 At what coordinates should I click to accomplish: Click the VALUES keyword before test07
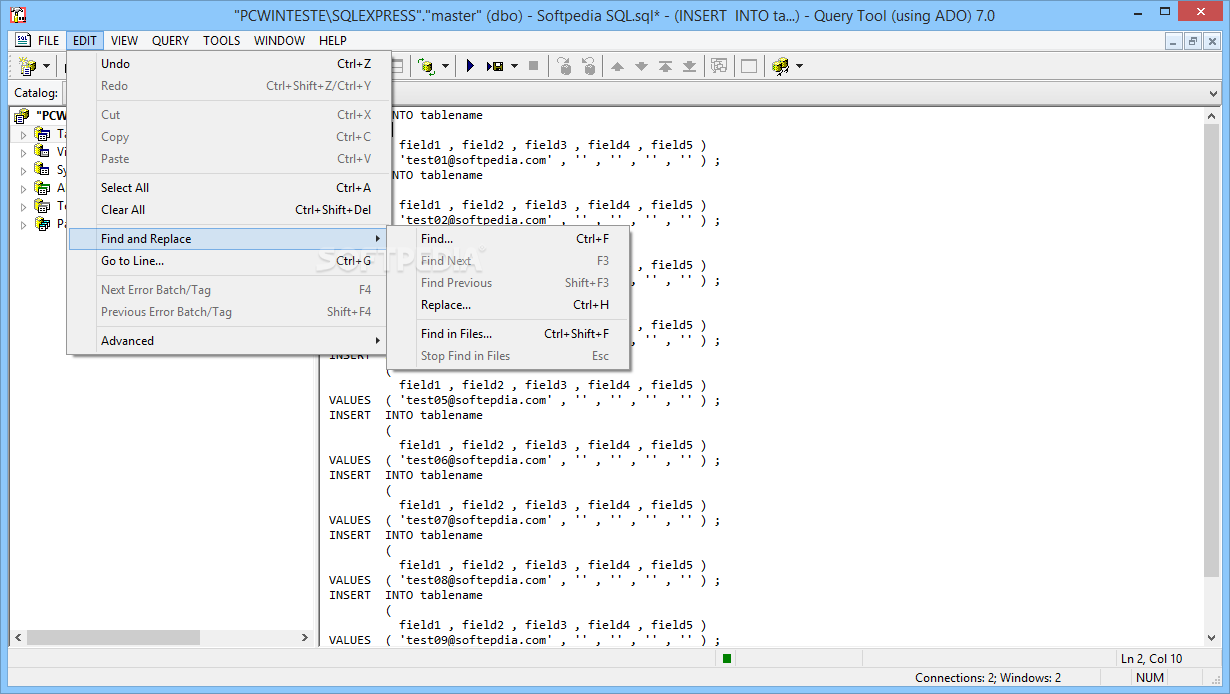[350, 520]
